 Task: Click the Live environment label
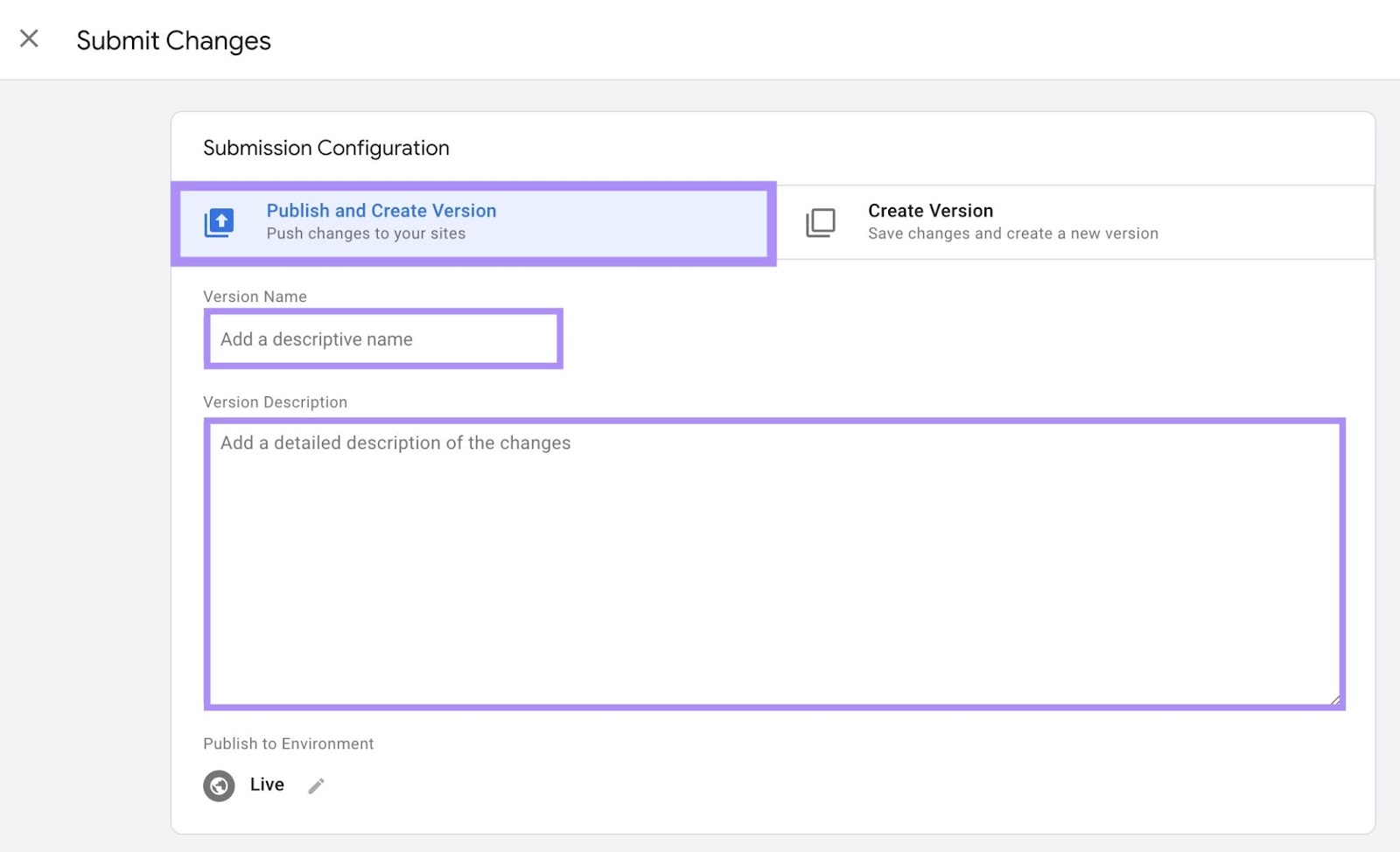(x=267, y=785)
